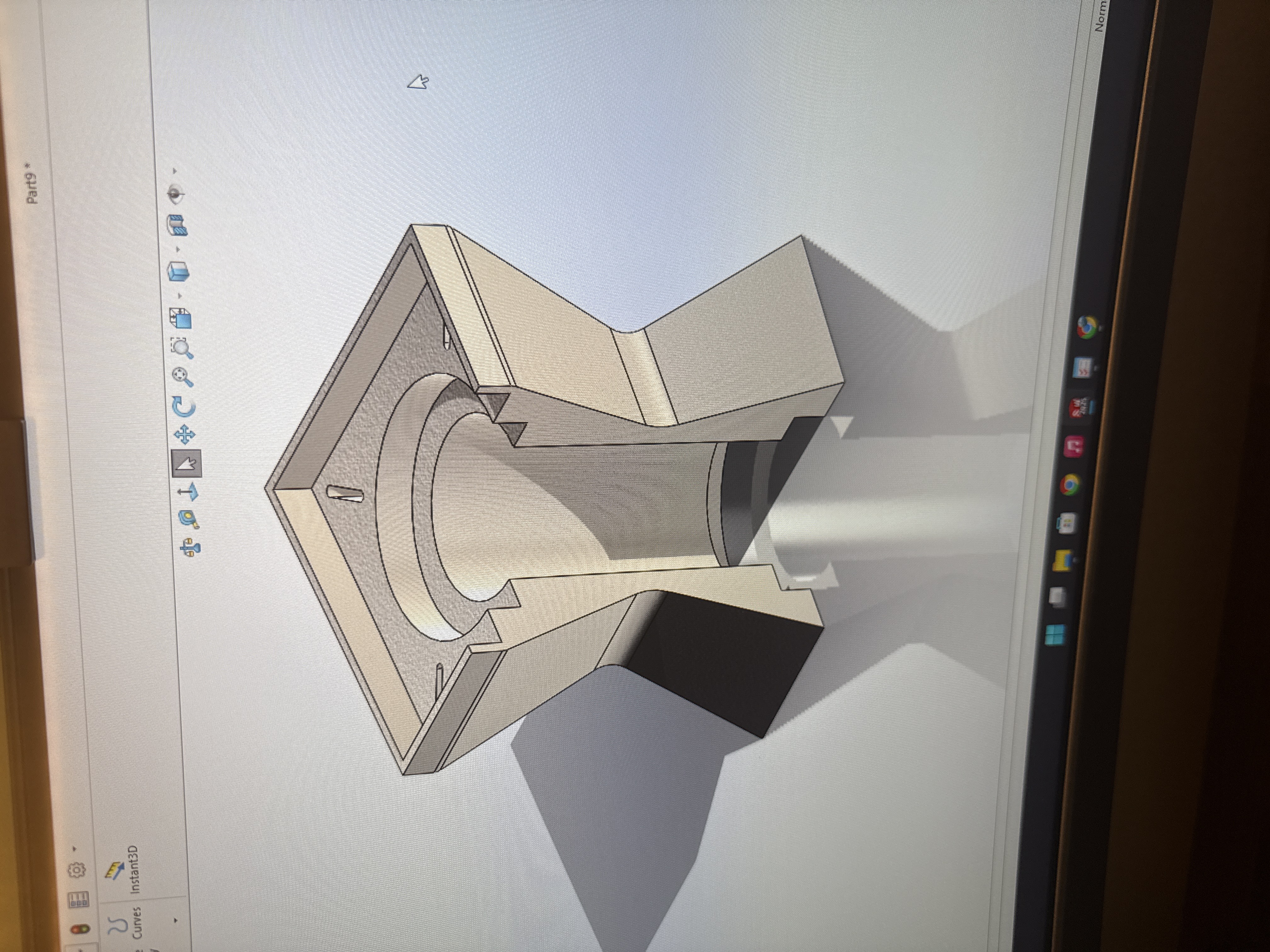The image size is (1270, 952).
Task: Select the Pan four-arrow tool
Action: click(x=184, y=435)
